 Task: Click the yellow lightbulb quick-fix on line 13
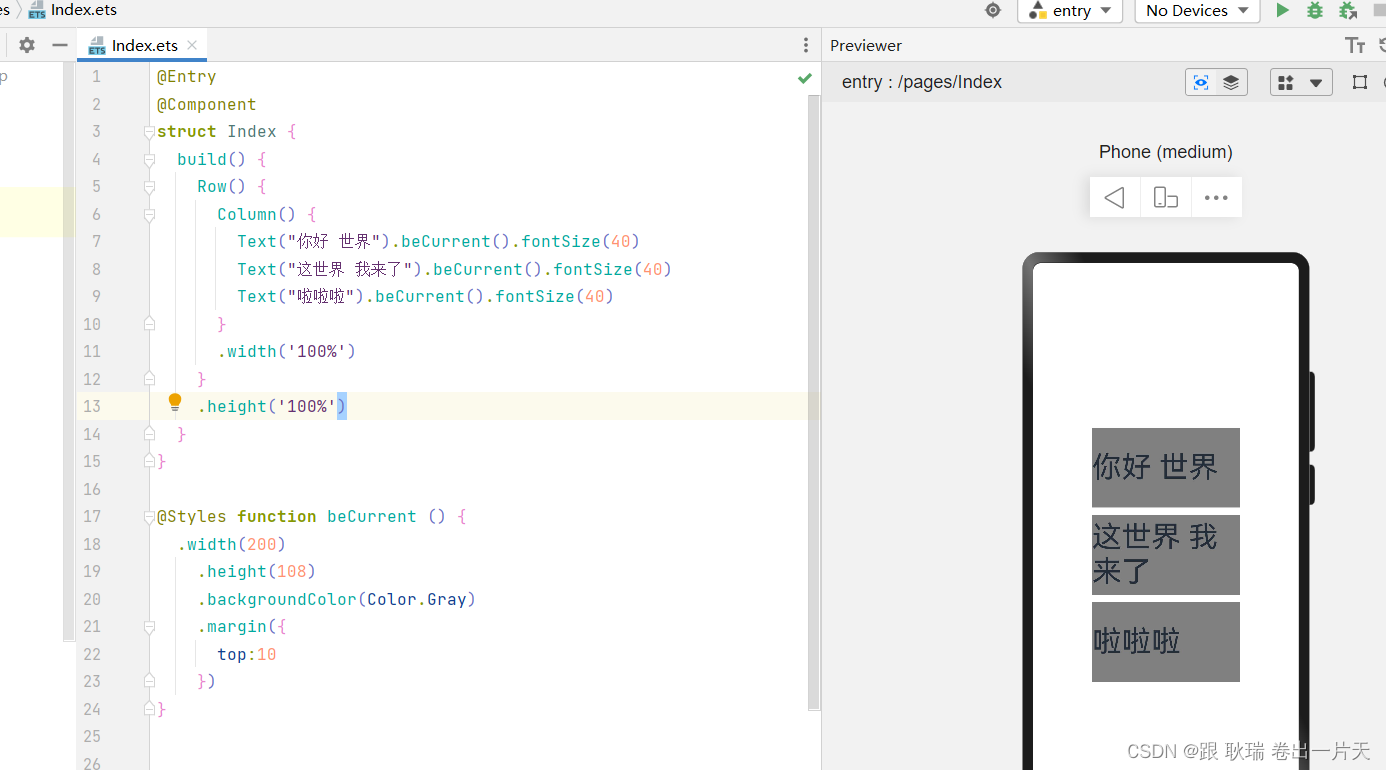(x=175, y=403)
